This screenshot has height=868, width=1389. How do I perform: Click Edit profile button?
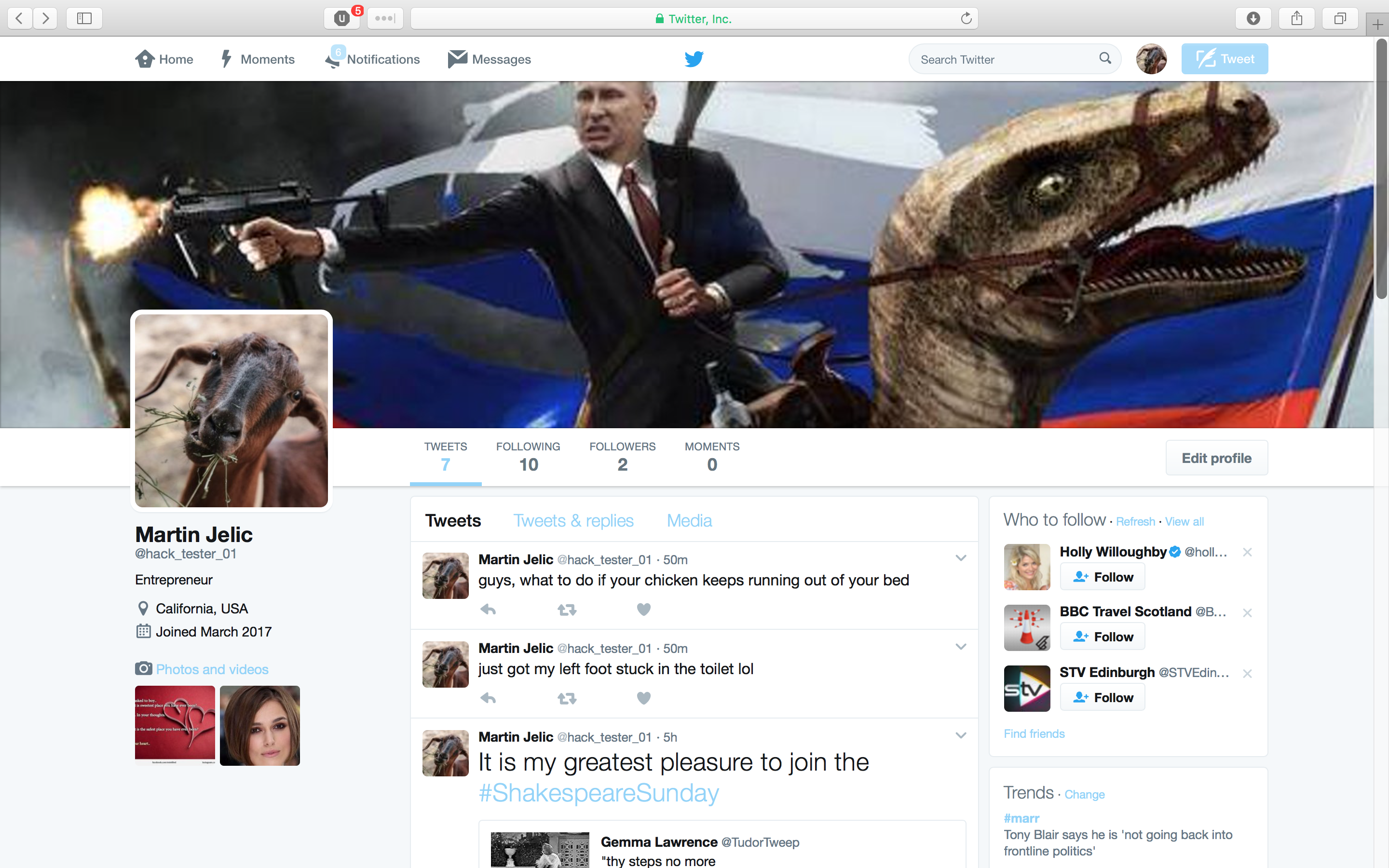coord(1216,458)
